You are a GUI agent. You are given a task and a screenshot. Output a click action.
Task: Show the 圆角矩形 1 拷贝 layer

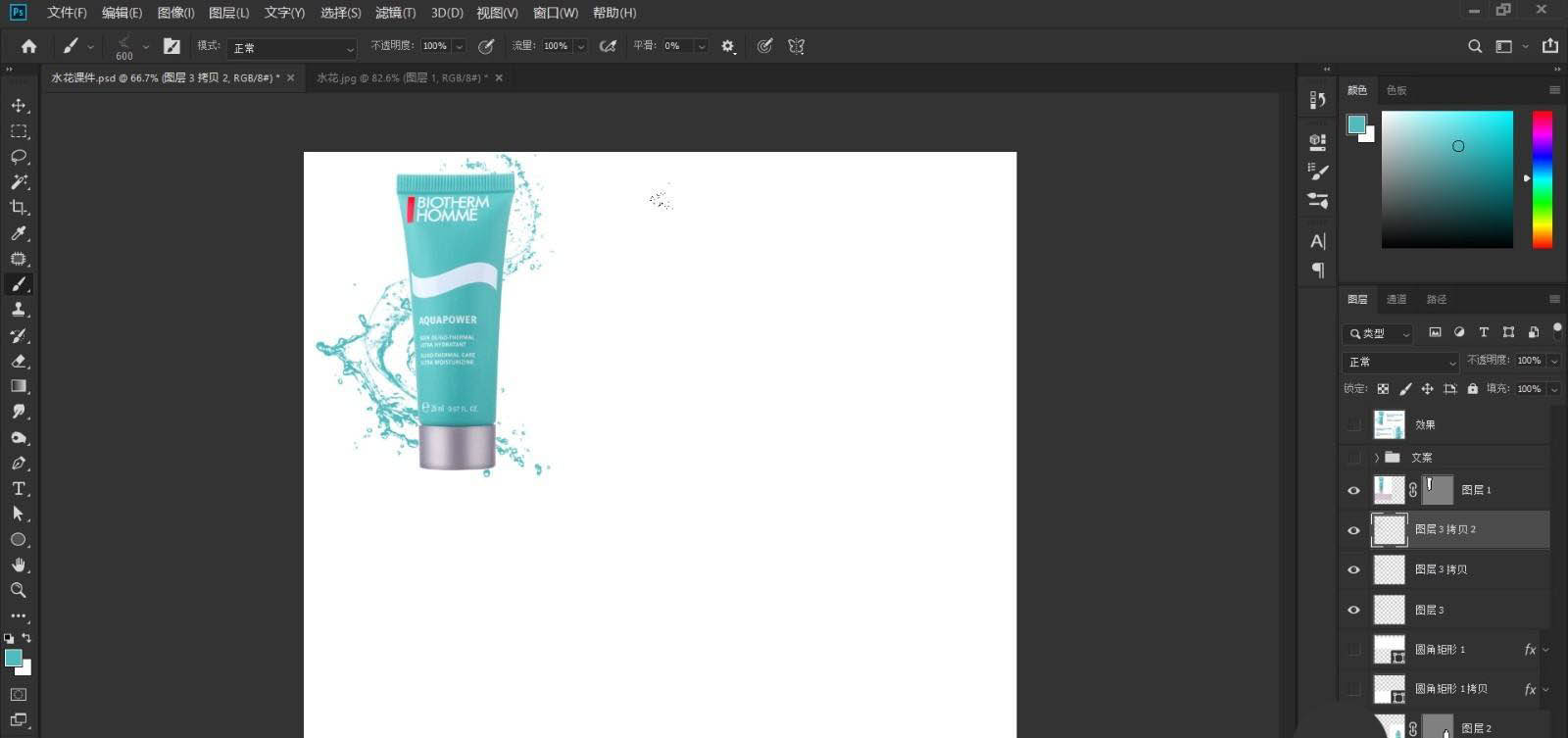click(1353, 689)
